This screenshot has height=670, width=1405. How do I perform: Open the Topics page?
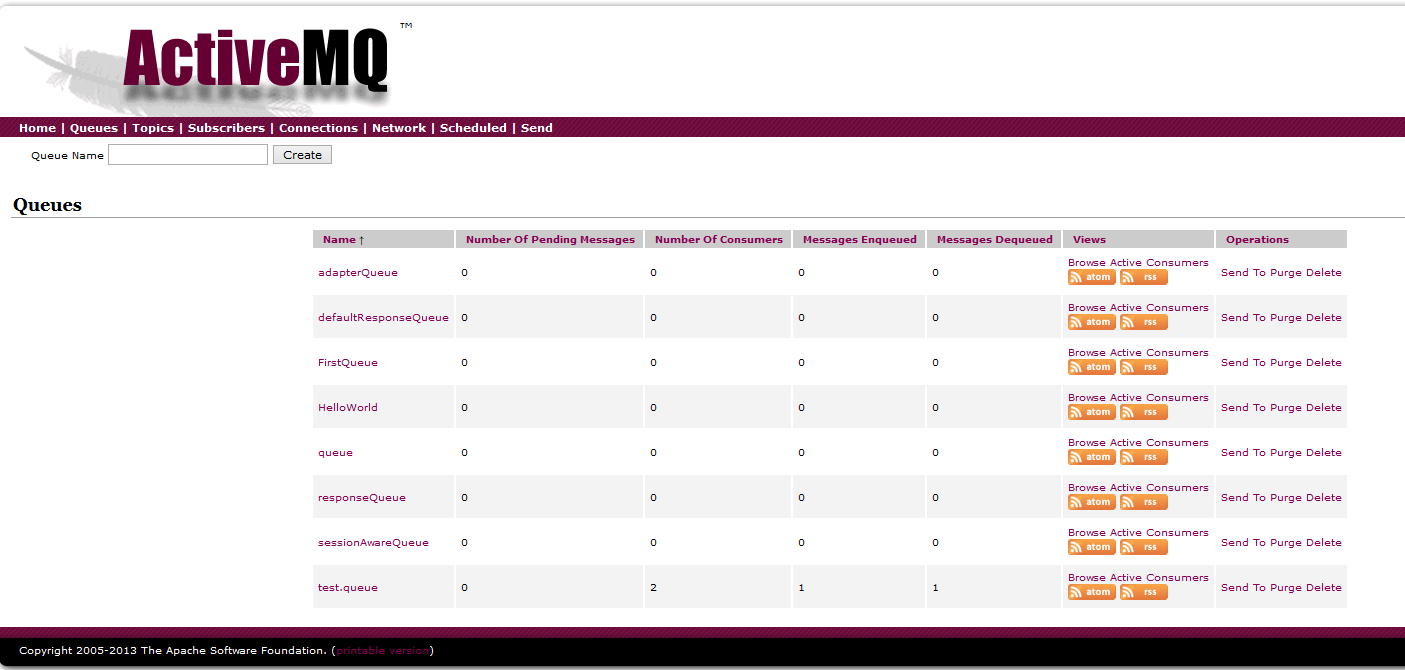153,128
